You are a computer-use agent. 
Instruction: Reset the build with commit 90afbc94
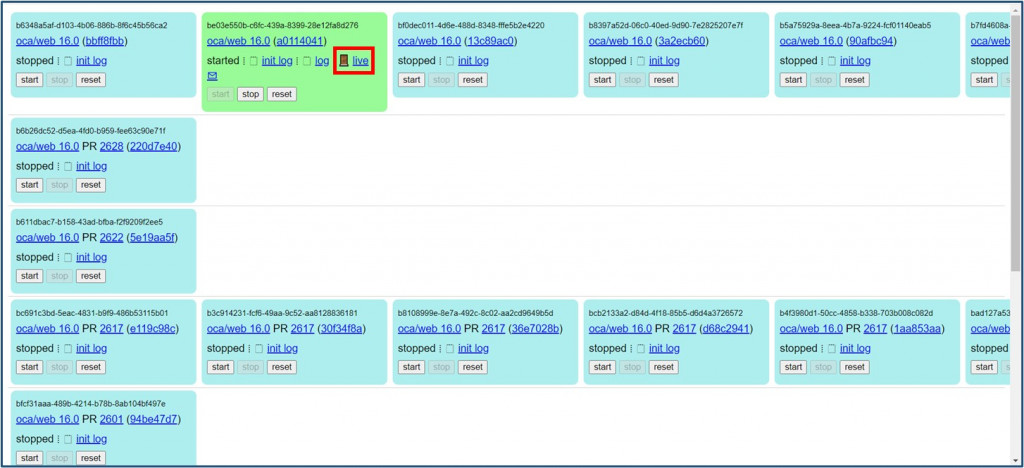coord(854,80)
